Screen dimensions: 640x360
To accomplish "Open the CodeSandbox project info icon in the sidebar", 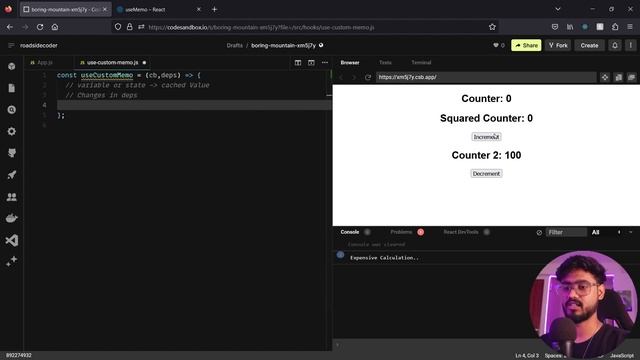I will tap(11, 66).
